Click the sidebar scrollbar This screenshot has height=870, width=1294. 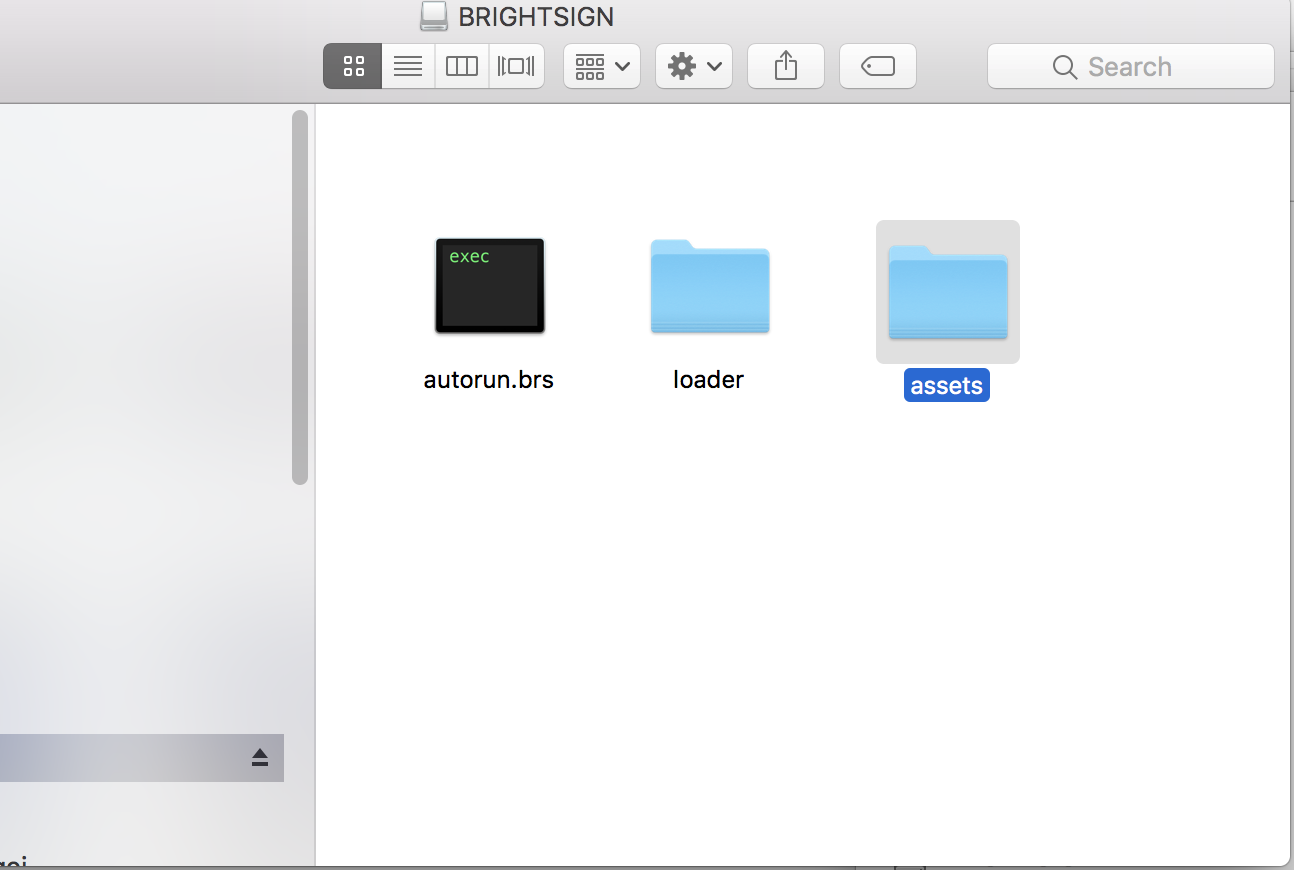tap(300, 297)
